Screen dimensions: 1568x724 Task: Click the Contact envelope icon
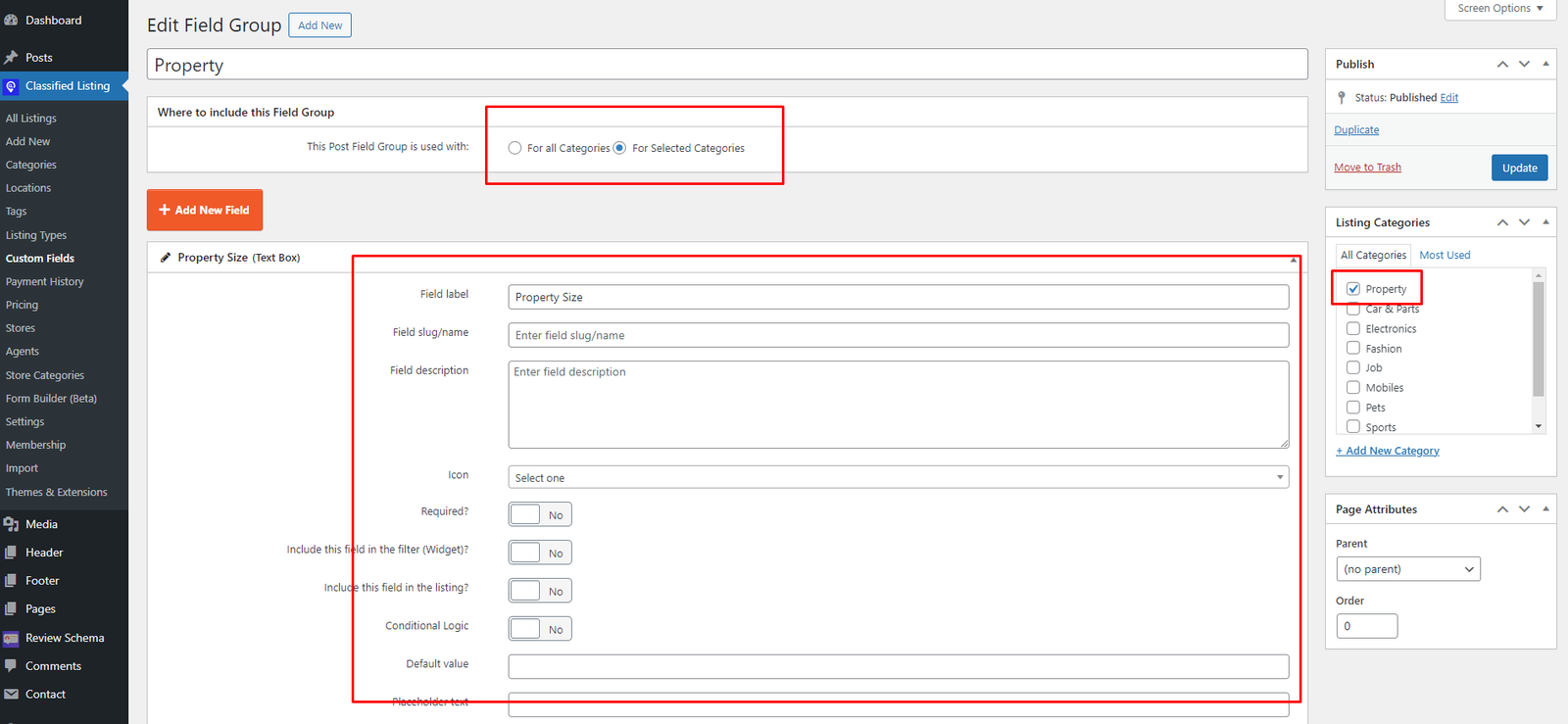tap(11, 695)
